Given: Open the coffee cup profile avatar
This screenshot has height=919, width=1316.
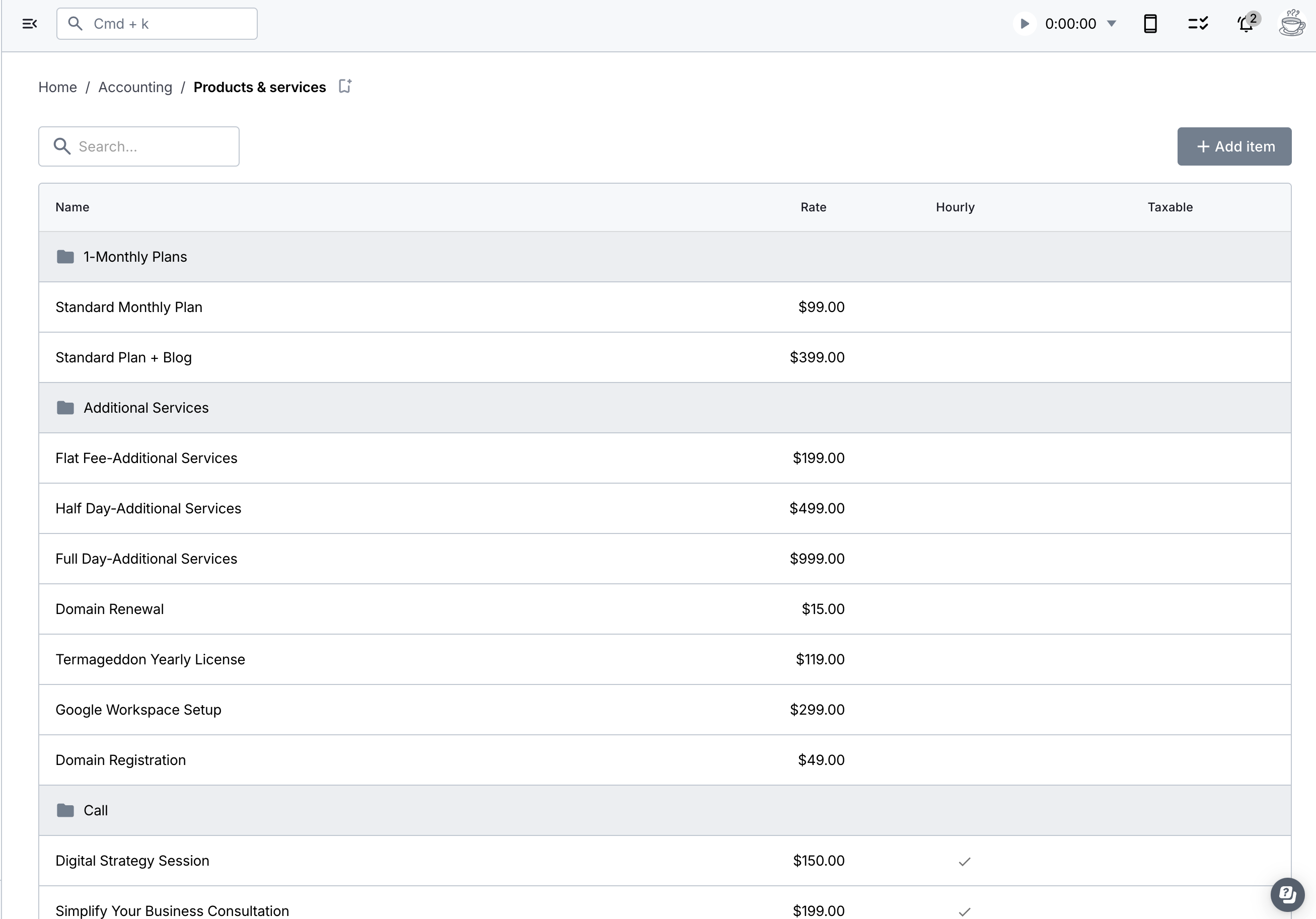Looking at the screenshot, I should 1291,24.
